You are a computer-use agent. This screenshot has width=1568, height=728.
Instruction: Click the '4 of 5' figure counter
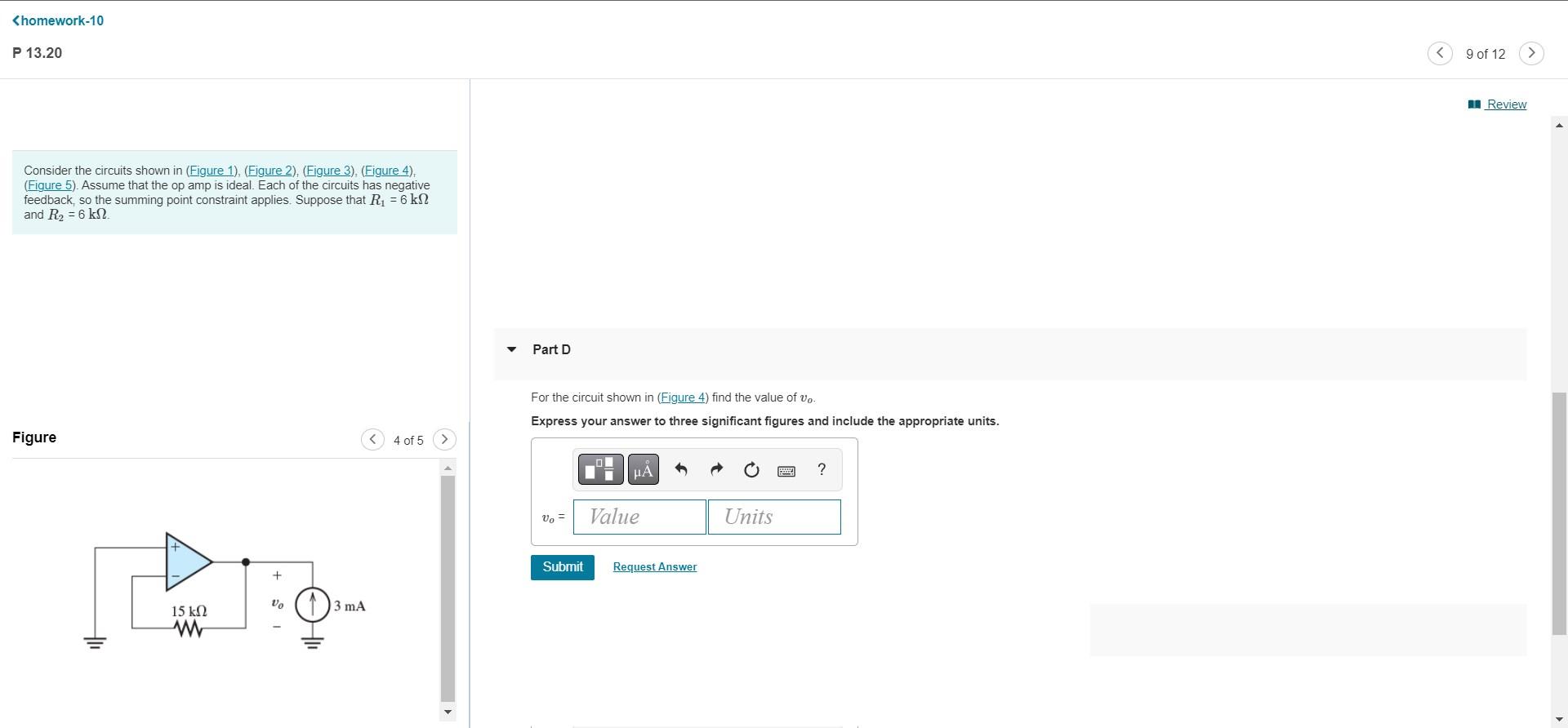tap(408, 441)
